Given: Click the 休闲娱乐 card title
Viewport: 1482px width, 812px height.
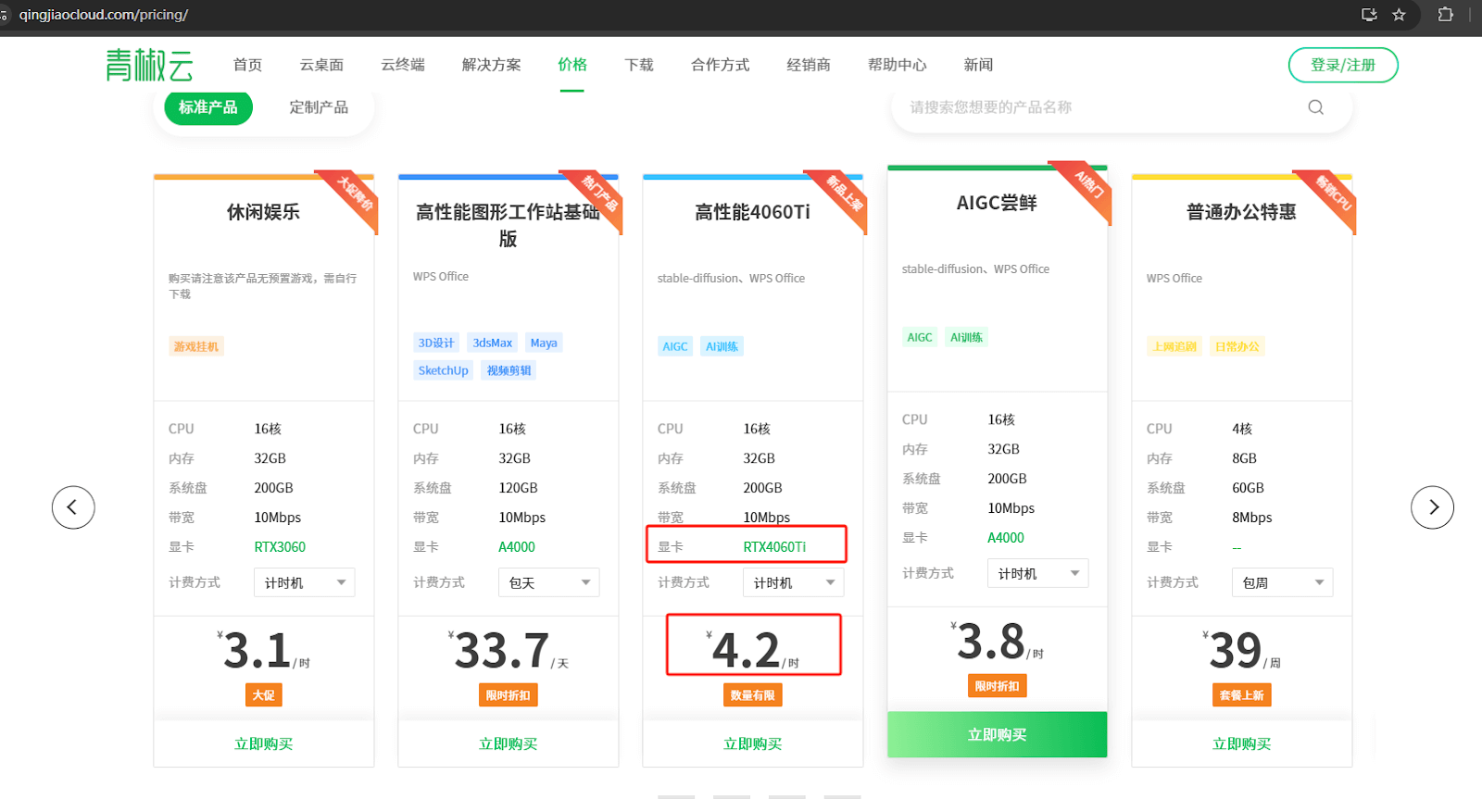Looking at the screenshot, I should (264, 212).
